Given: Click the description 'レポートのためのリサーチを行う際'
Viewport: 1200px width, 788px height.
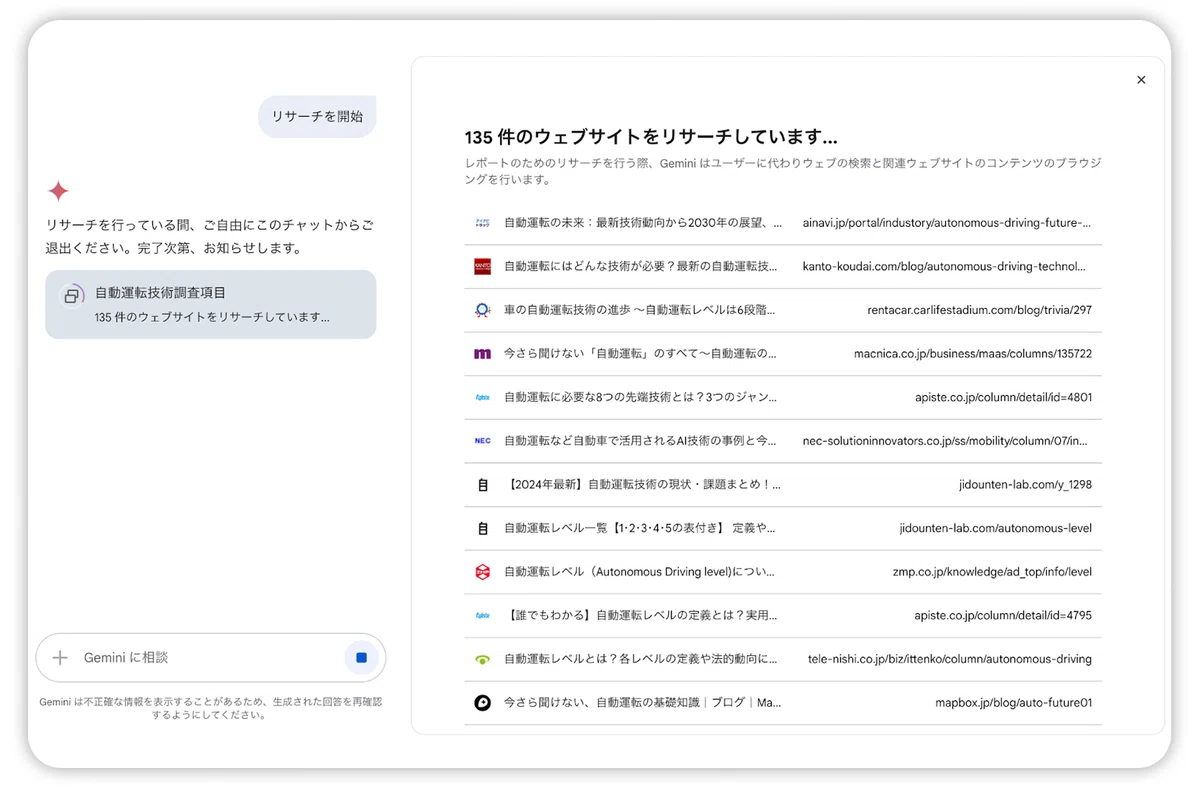Looking at the screenshot, I should (x=783, y=171).
